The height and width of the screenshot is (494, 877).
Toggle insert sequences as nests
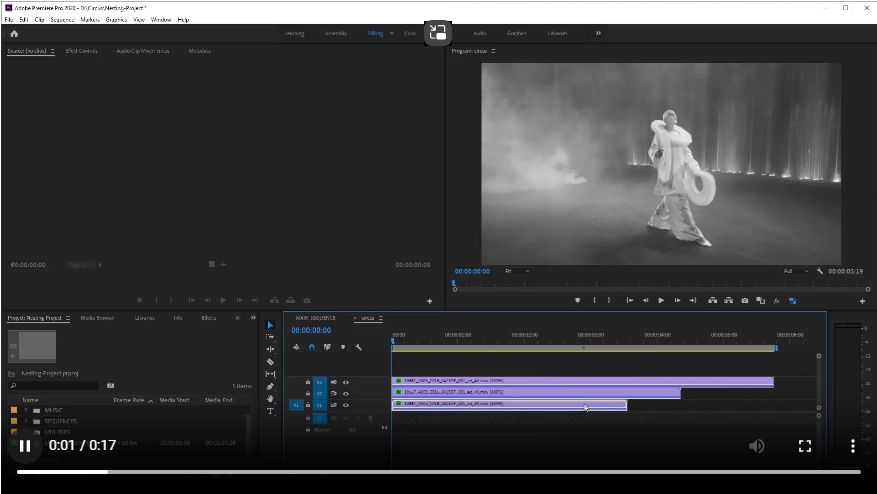coord(296,347)
